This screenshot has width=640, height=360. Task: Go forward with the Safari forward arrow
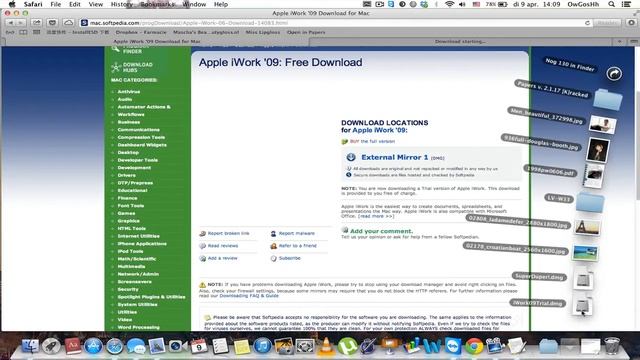pyautogui.click(x=20, y=23)
